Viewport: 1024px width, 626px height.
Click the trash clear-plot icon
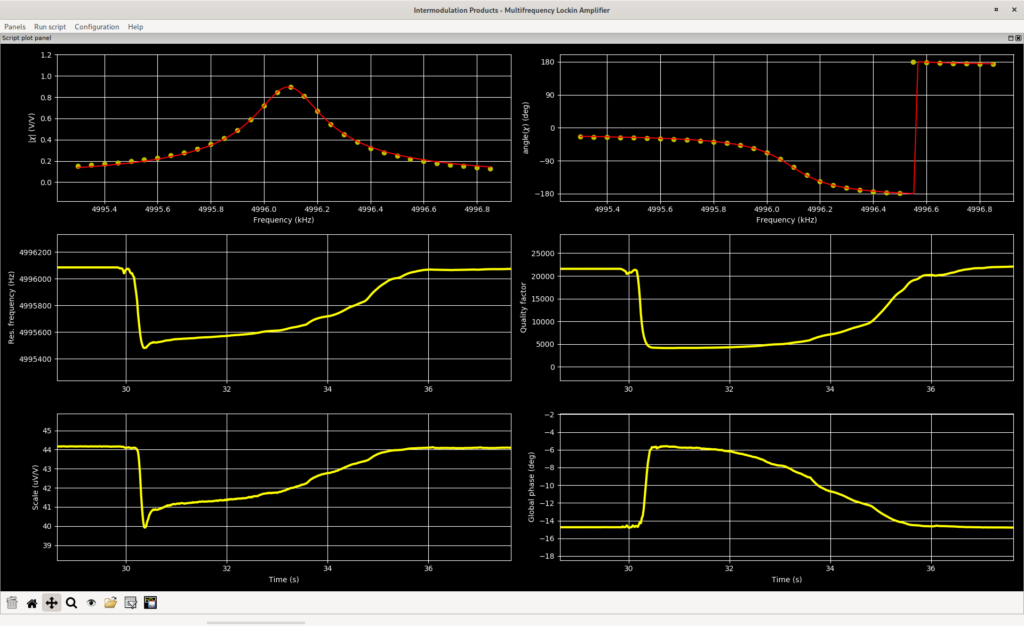point(12,603)
